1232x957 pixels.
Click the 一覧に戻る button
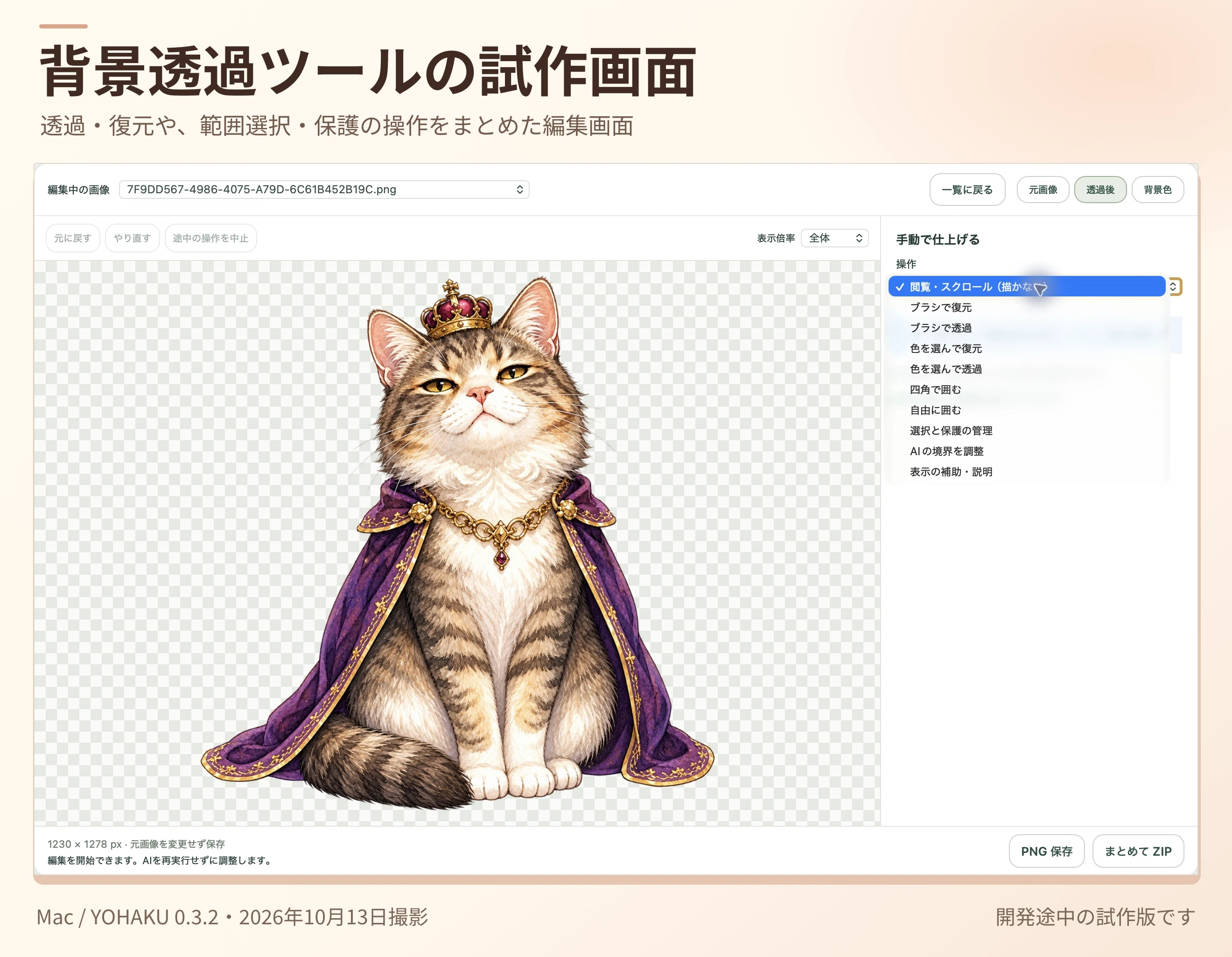tap(967, 190)
